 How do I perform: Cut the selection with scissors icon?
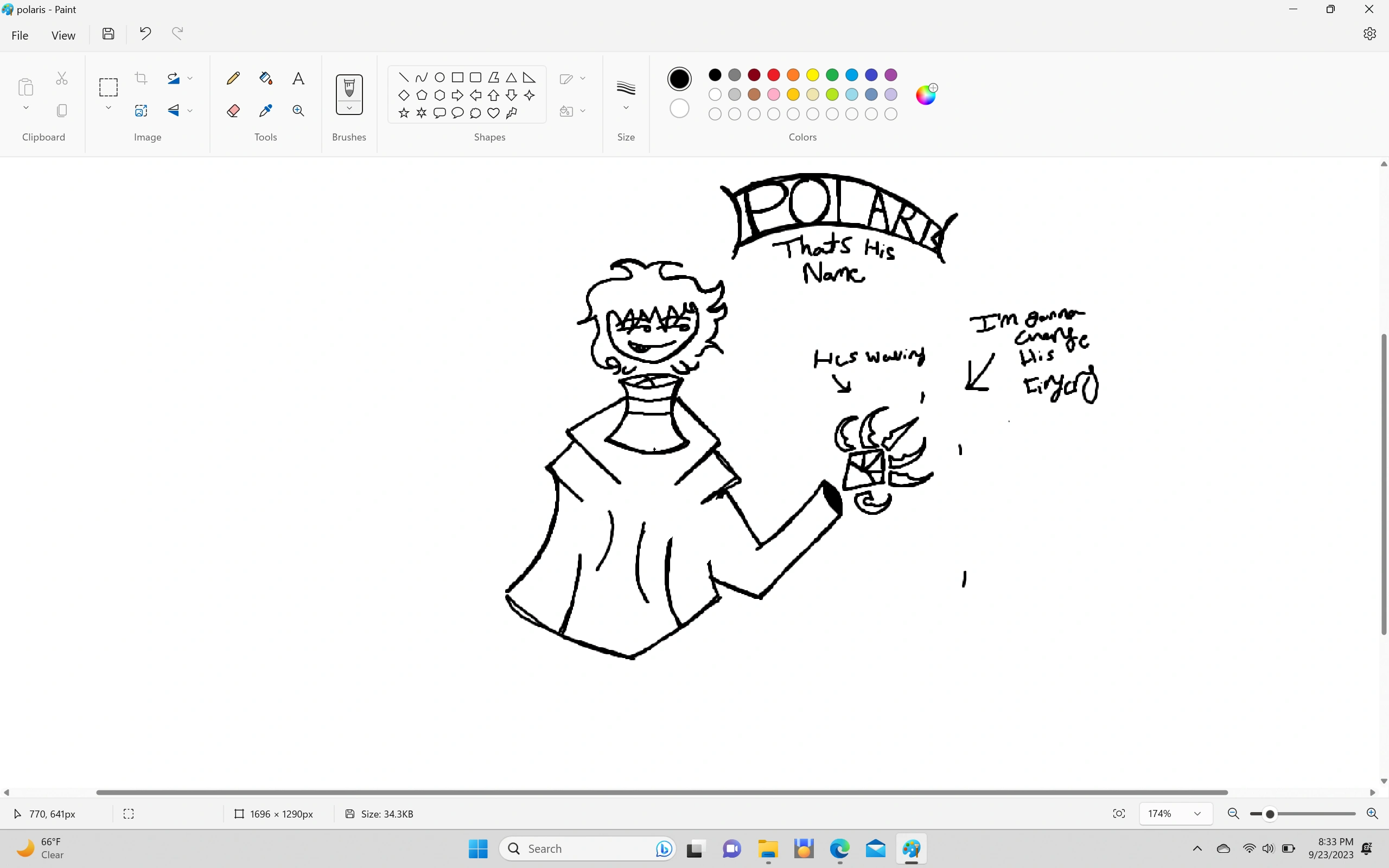pos(61,78)
